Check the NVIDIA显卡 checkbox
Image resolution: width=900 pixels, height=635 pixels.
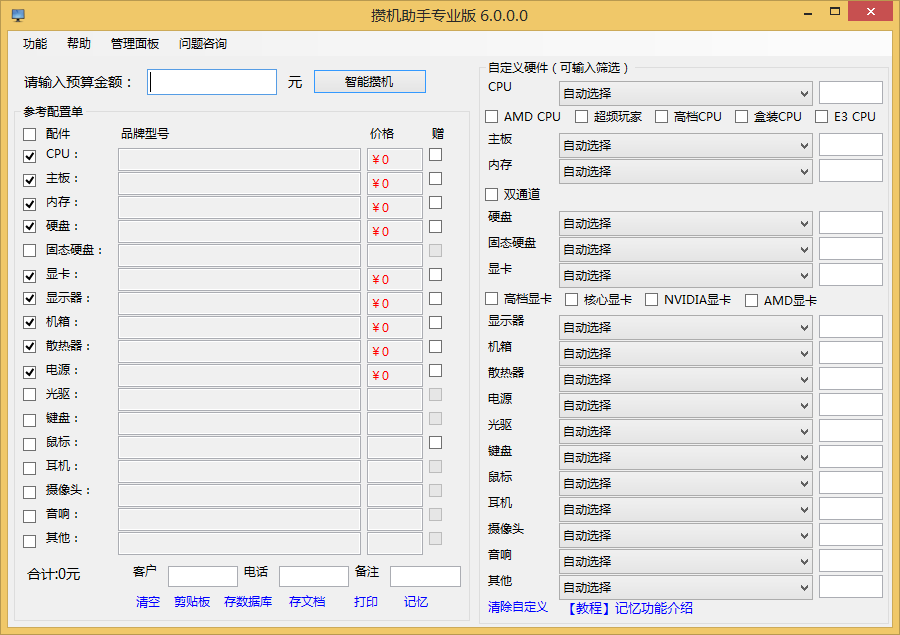pyautogui.click(x=652, y=300)
